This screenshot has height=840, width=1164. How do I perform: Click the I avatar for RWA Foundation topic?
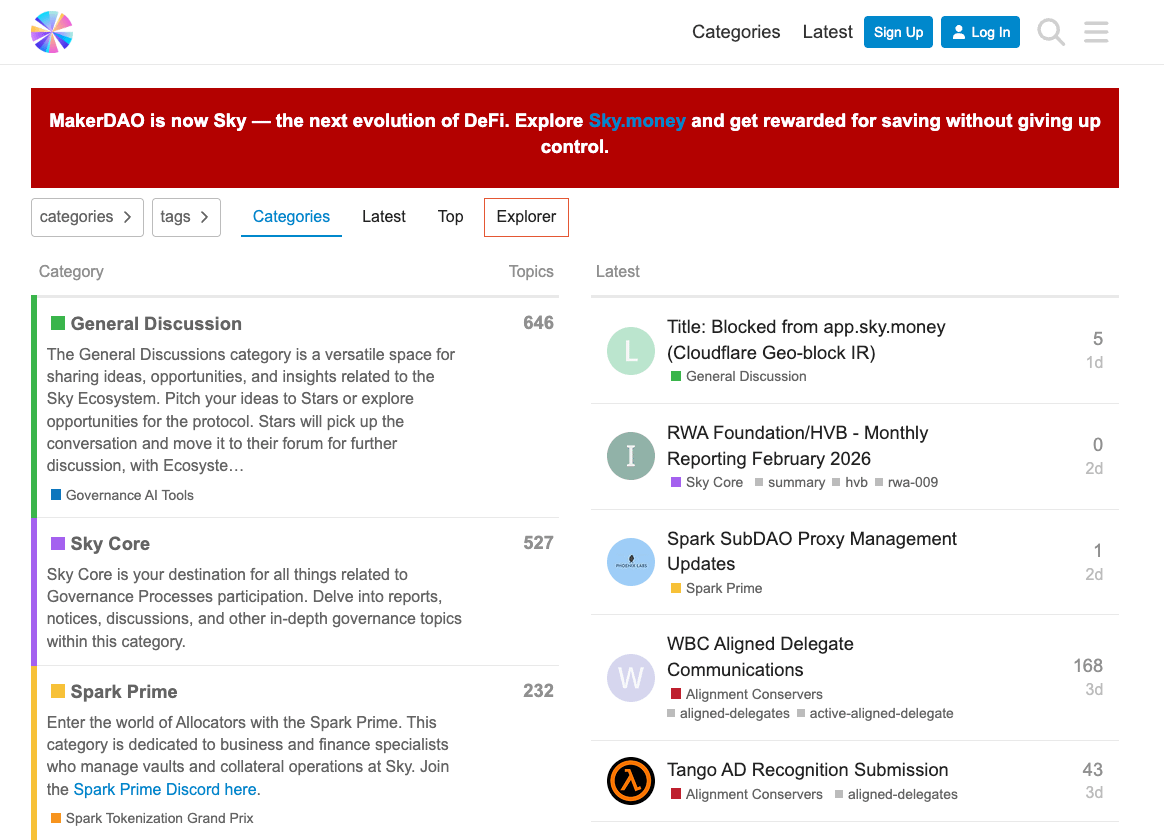pyautogui.click(x=630, y=456)
